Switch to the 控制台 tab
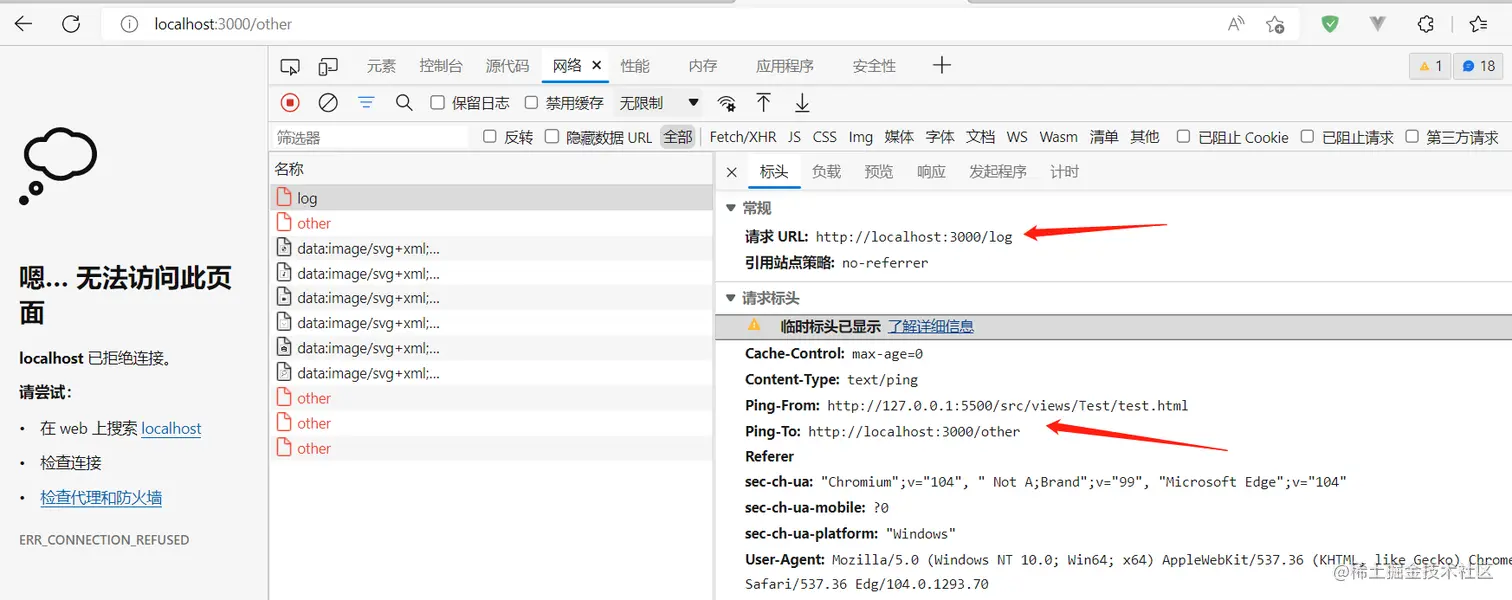Image resolution: width=1512 pixels, height=600 pixels. [x=441, y=66]
